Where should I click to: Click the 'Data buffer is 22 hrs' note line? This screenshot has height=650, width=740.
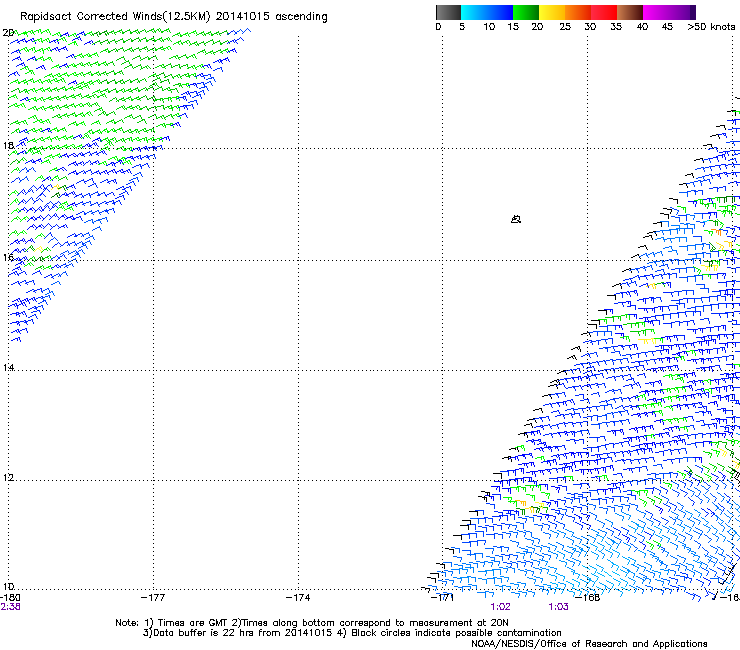click(x=352, y=633)
